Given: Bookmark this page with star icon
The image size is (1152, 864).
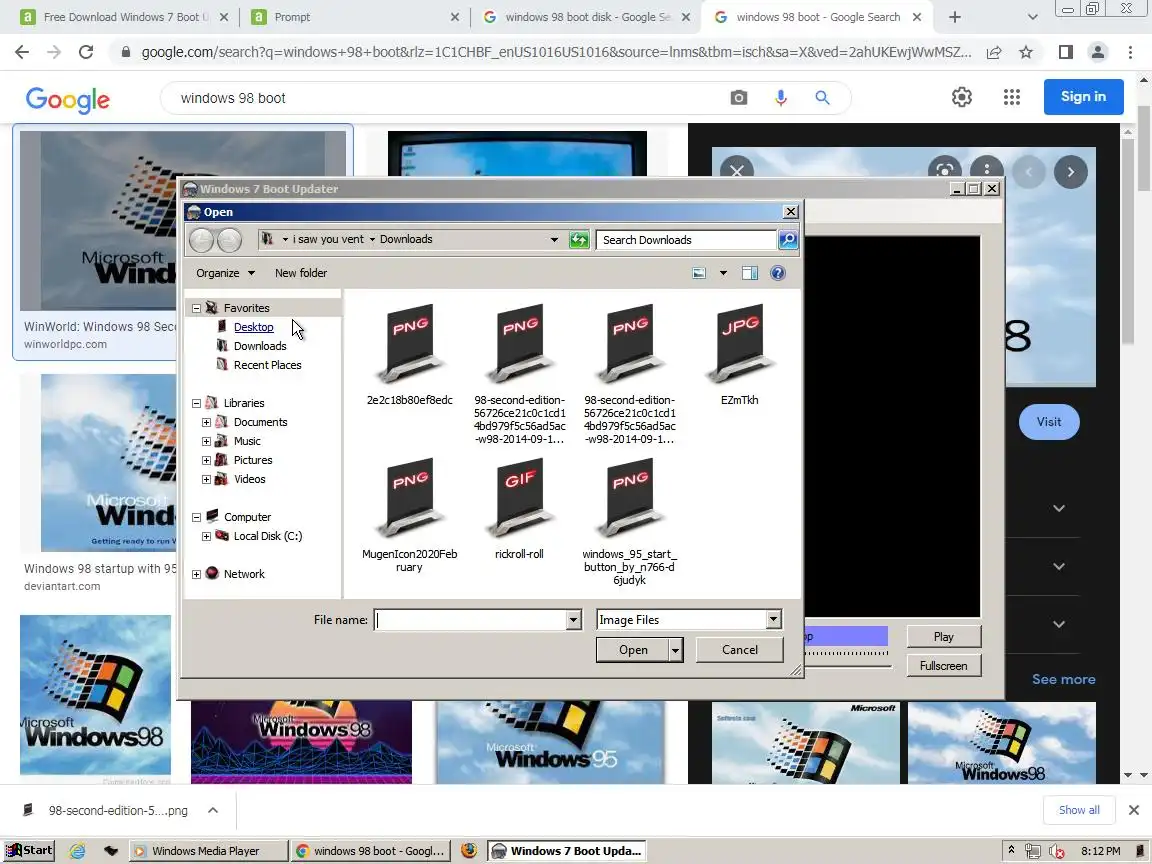Looking at the screenshot, I should [1026, 52].
